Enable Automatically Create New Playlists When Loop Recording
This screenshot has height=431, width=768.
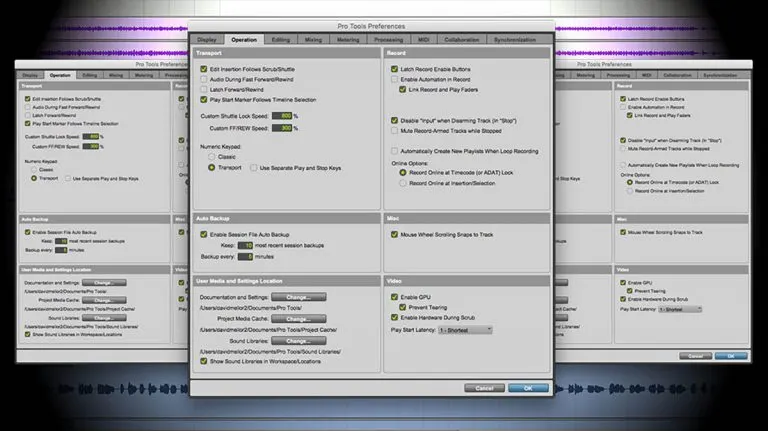click(394, 151)
